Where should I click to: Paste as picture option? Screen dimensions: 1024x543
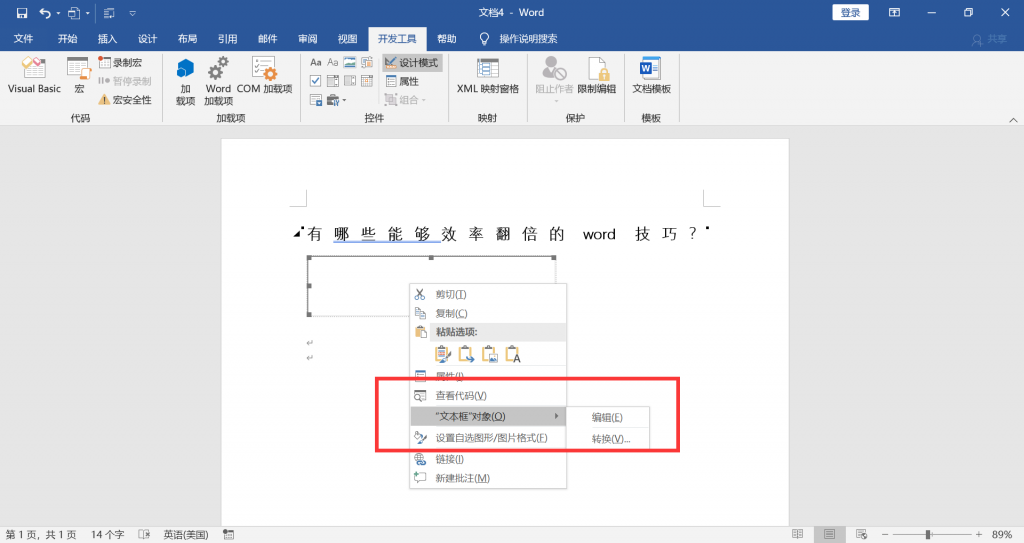tap(490, 354)
